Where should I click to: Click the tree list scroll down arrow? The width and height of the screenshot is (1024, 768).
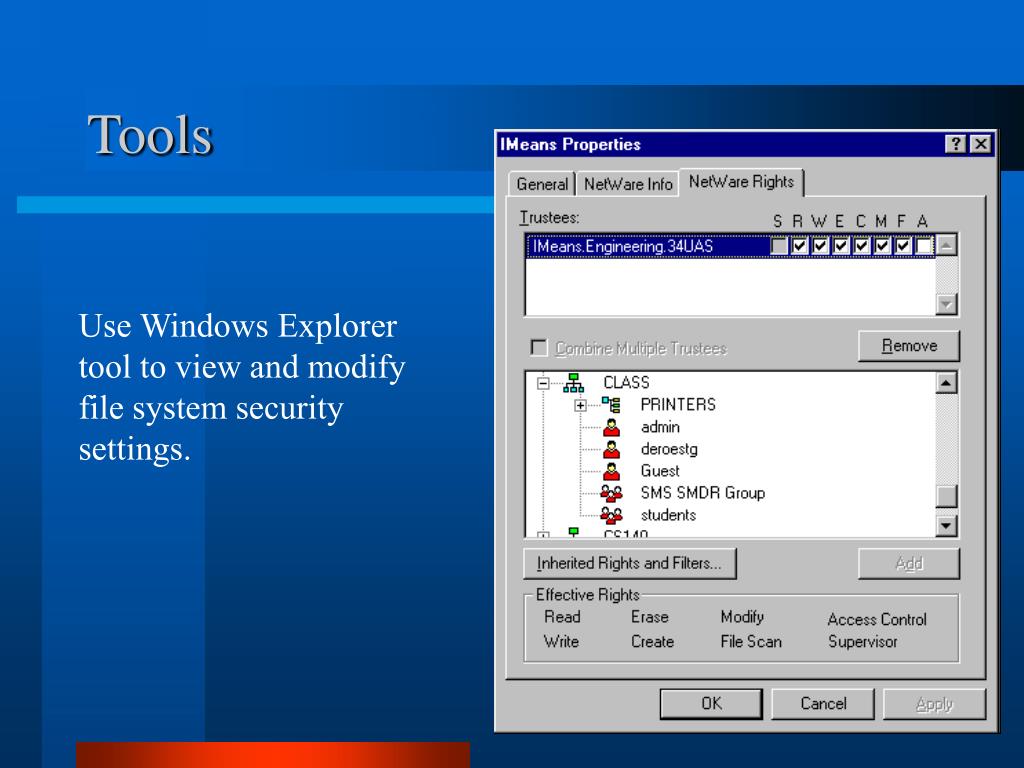pyautogui.click(x=946, y=526)
